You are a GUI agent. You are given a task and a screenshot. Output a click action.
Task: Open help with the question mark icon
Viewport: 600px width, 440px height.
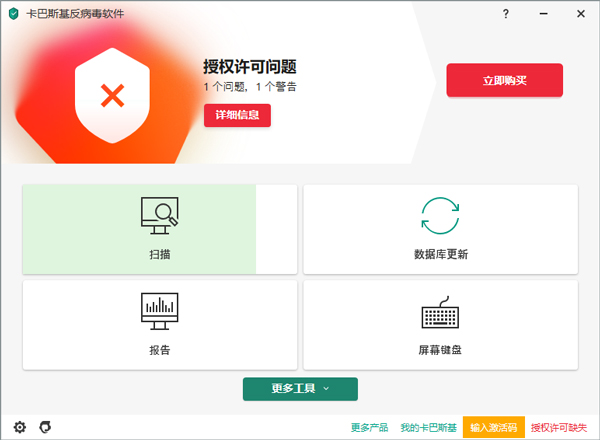(505, 14)
